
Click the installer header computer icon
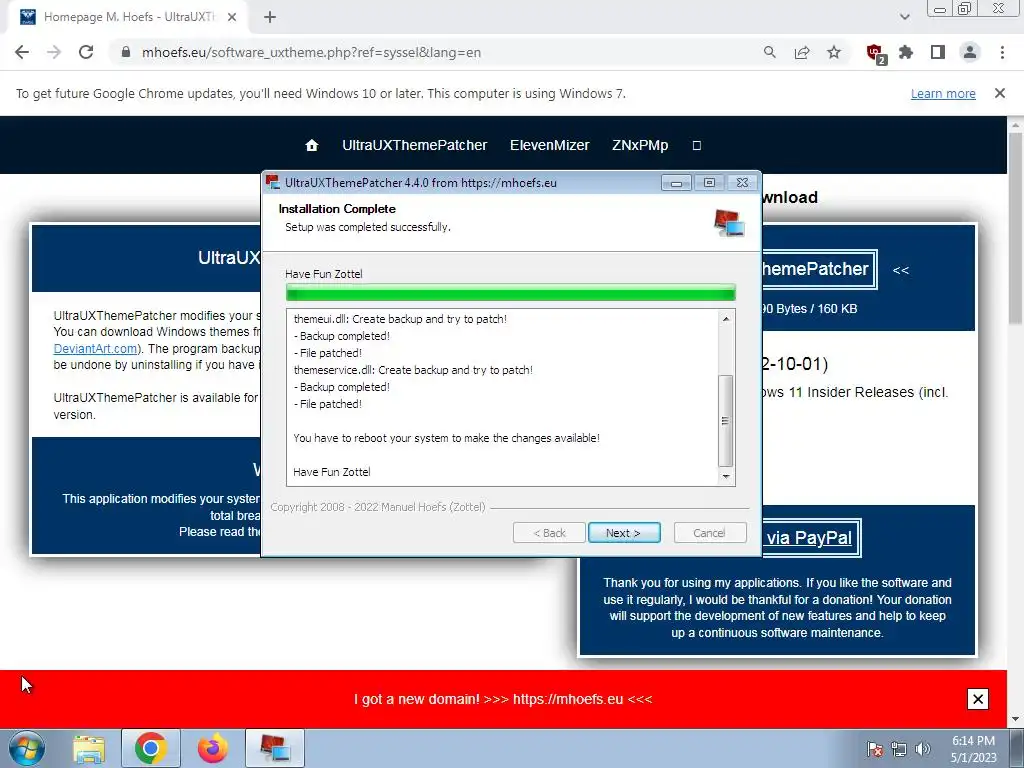coord(729,223)
